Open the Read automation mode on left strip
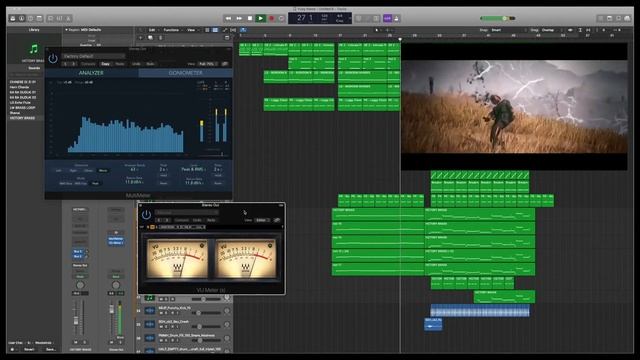The height and width of the screenshot is (360, 640). [x=80, y=276]
